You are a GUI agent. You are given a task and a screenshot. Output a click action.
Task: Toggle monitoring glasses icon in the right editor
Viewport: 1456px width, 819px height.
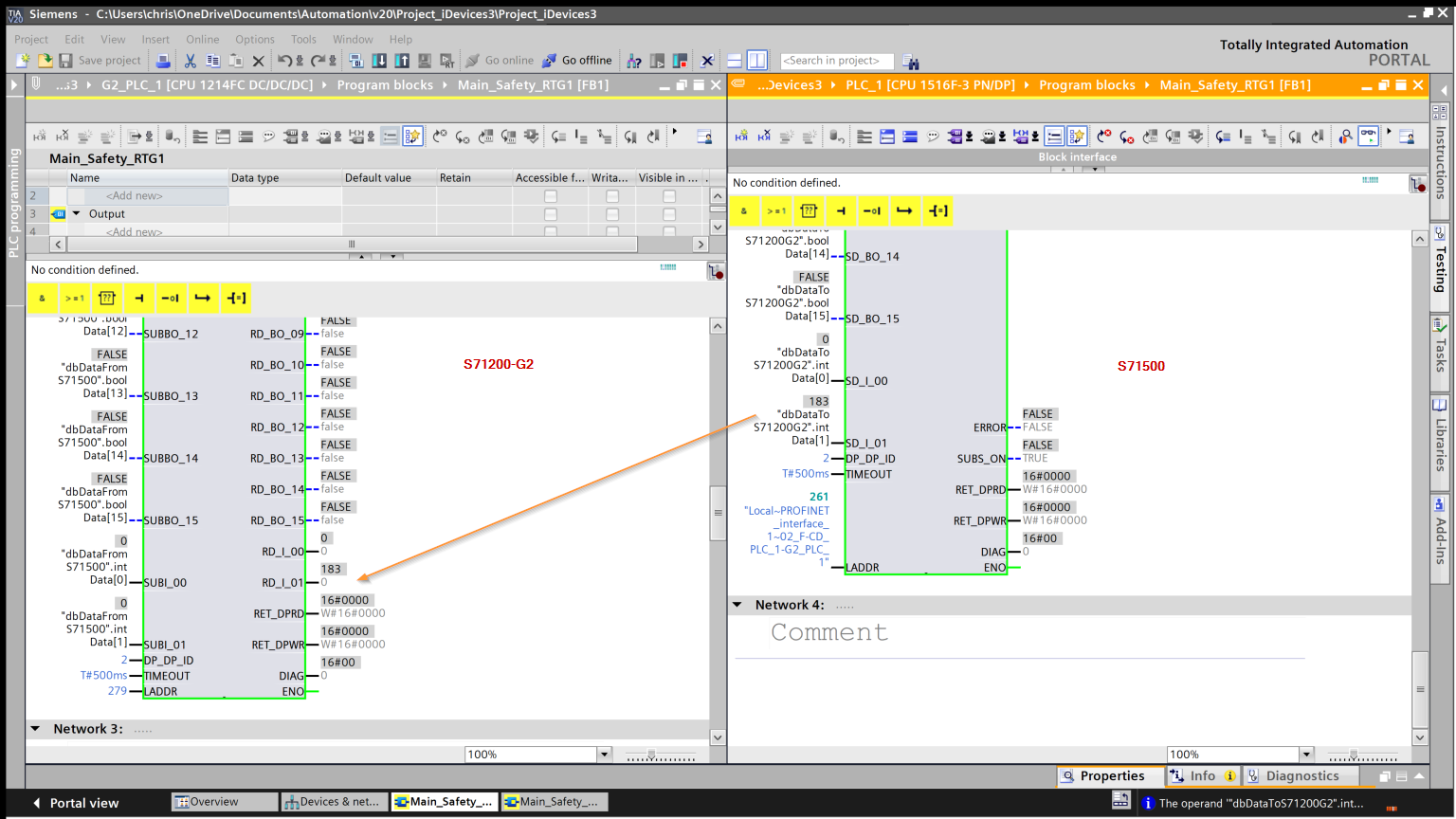tap(1369, 136)
